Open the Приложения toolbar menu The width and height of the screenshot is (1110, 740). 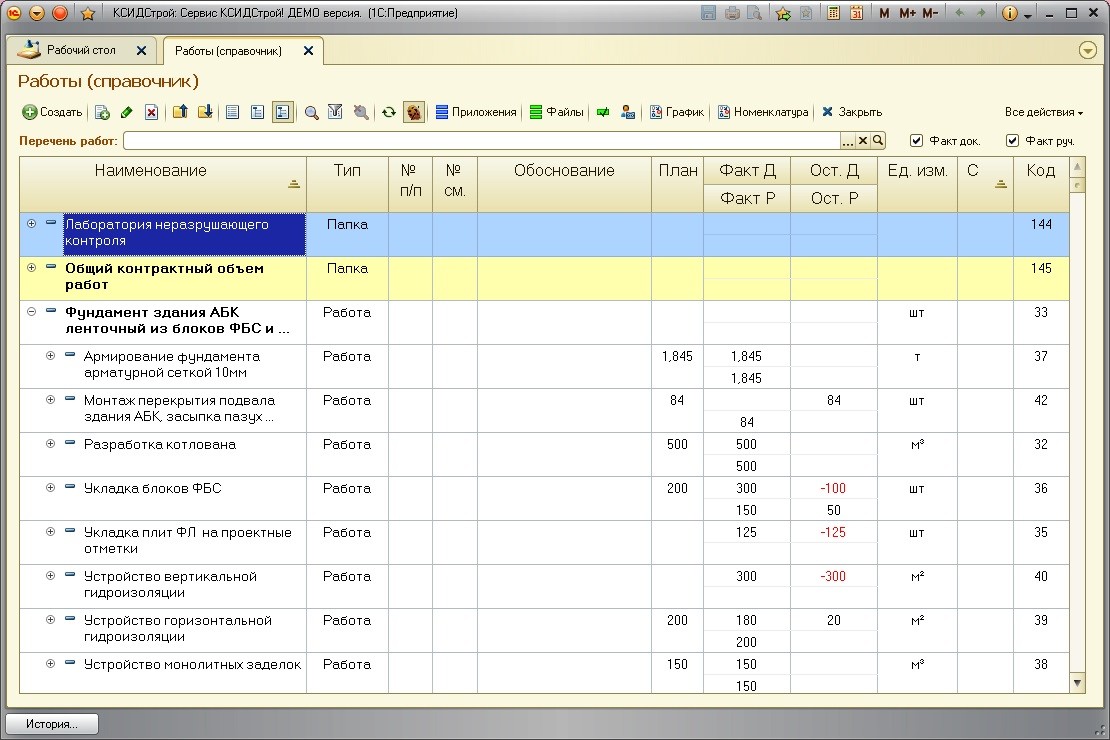(476, 112)
